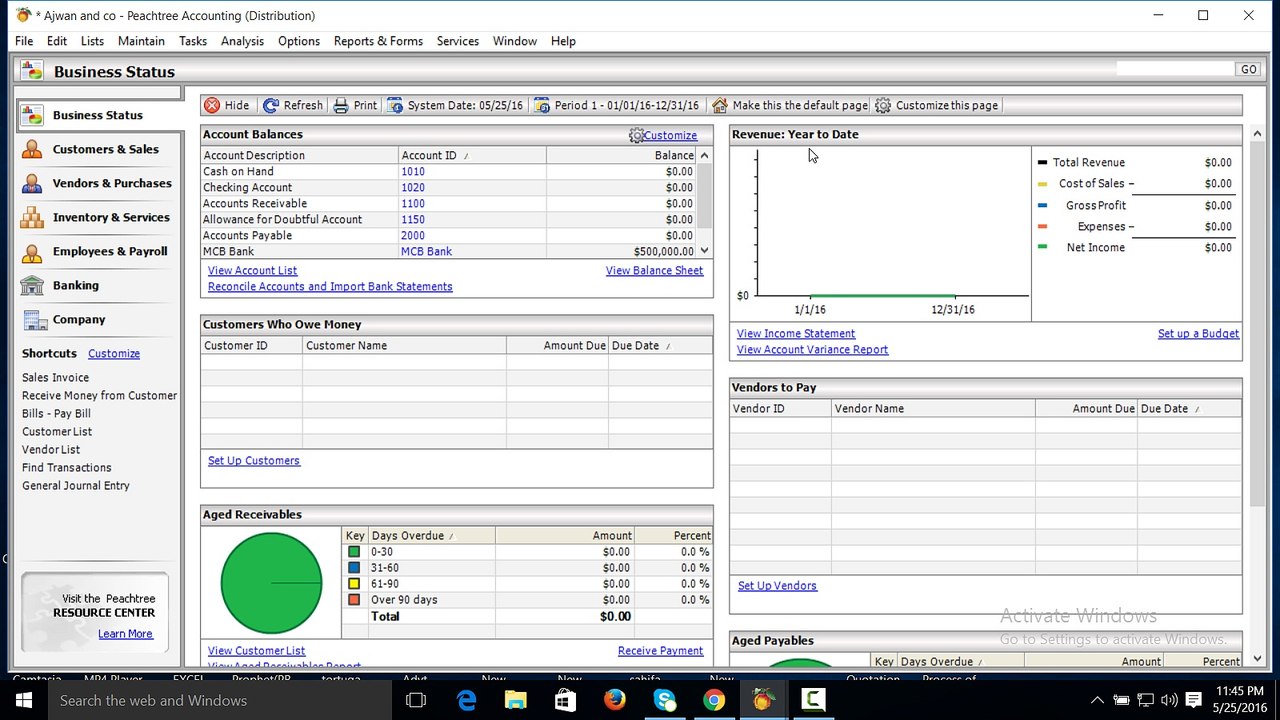Click the Set Up Vendors link

[777, 586]
